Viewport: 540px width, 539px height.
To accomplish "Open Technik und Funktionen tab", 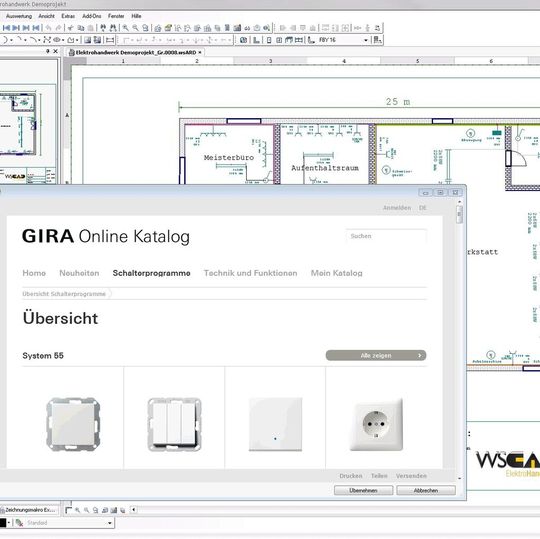I will 250,273.
